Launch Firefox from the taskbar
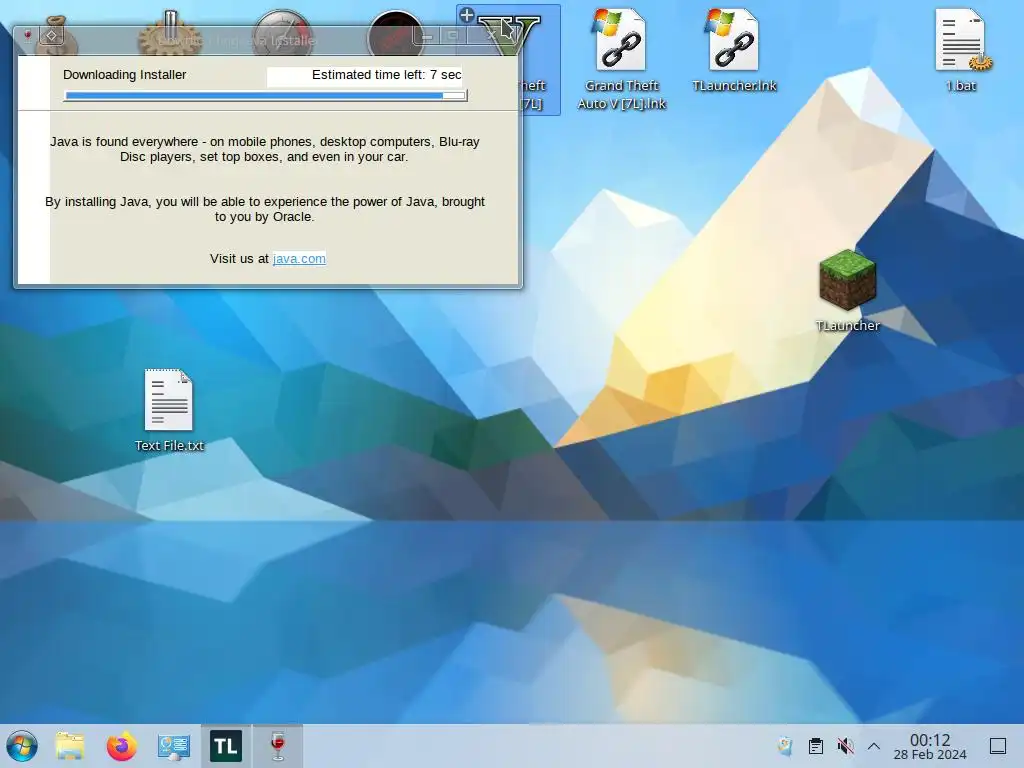The width and height of the screenshot is (1024, 768). click(x=121, y=746)
